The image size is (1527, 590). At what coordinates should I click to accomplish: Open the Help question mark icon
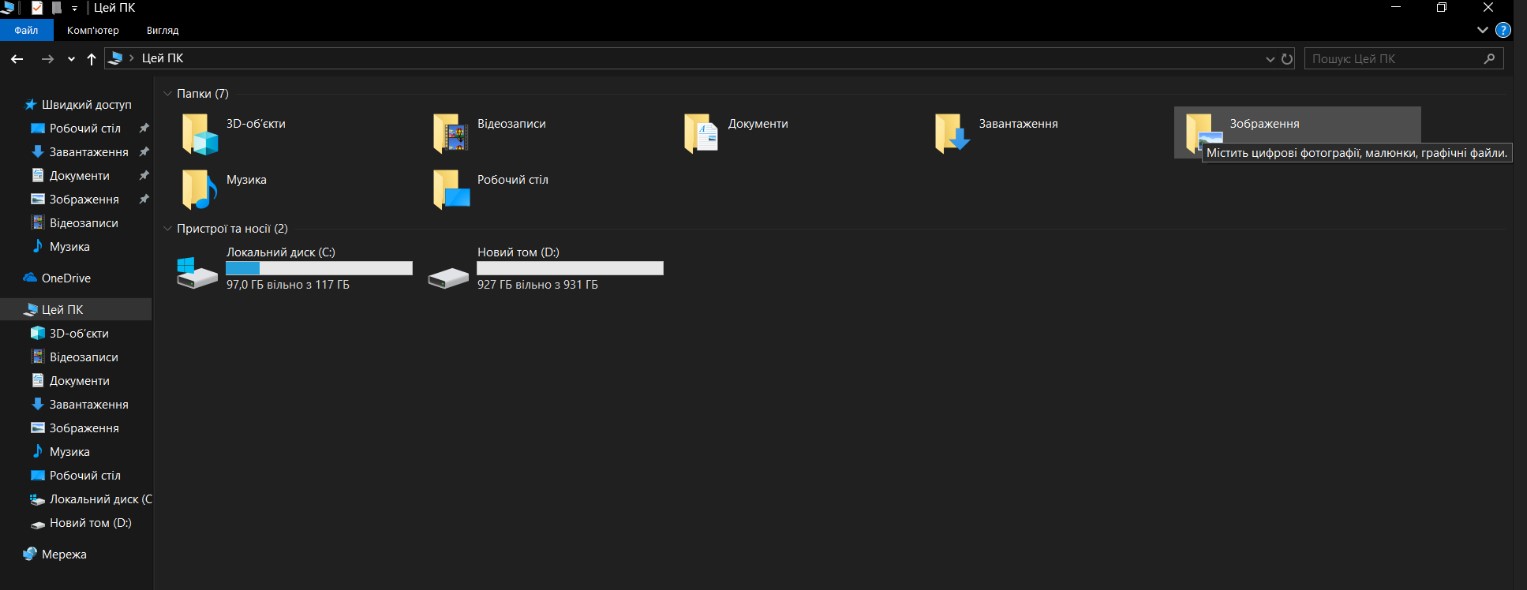(1503, 30)
